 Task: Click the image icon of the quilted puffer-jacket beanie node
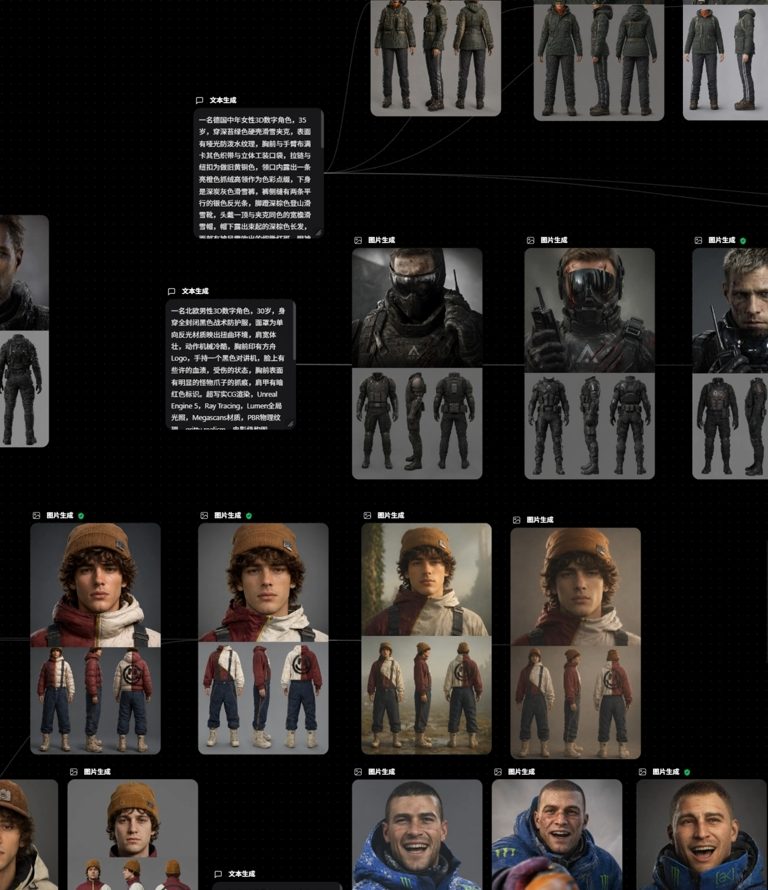coord(36,515)
